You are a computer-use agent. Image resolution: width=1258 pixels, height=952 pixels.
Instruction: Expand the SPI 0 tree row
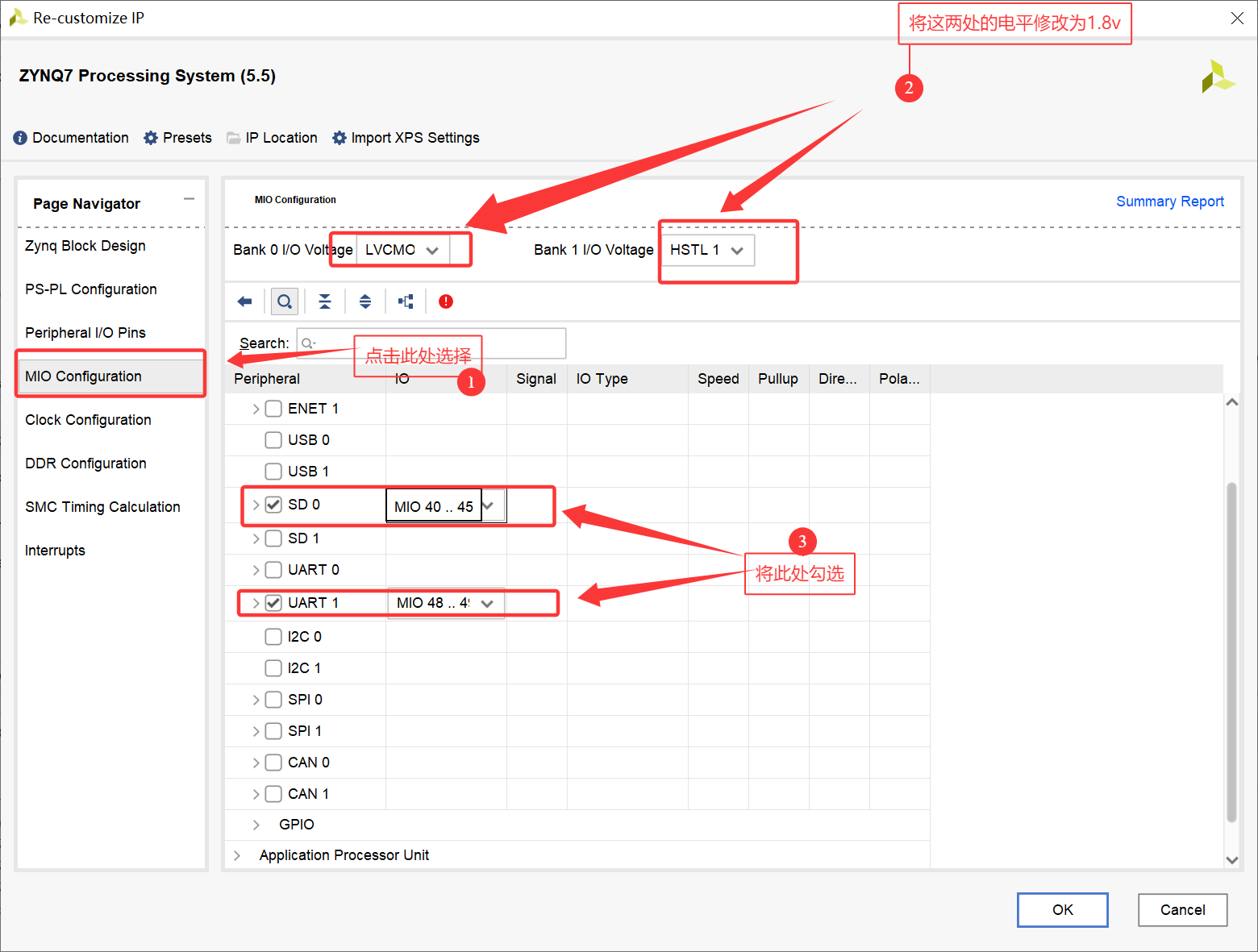pos(256,700)
